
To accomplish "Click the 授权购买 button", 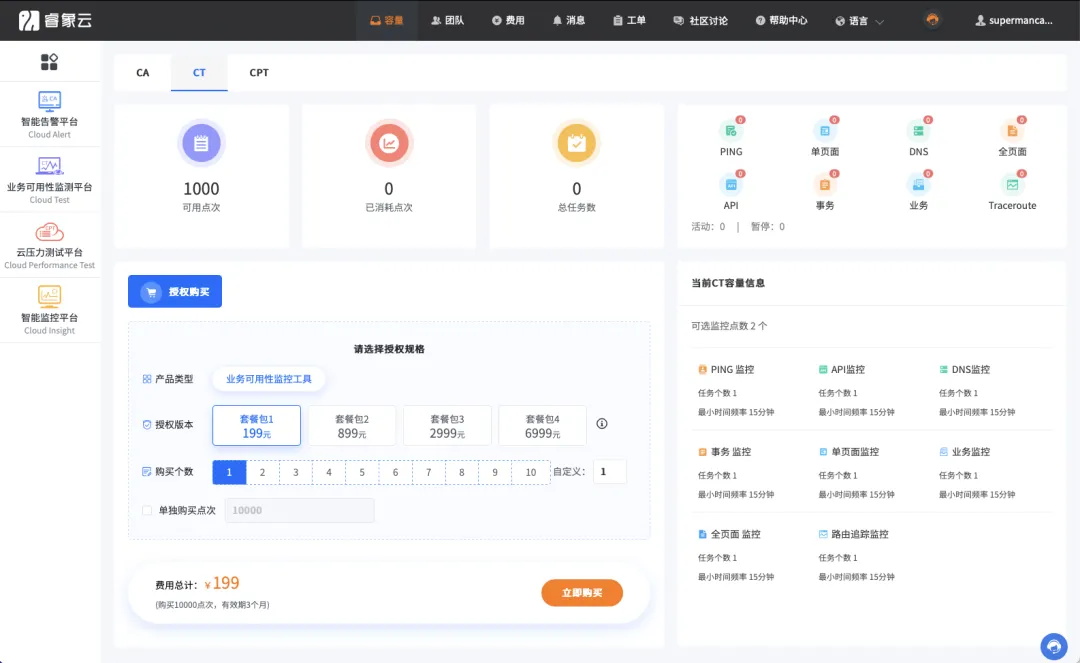I will coord(175,291).
